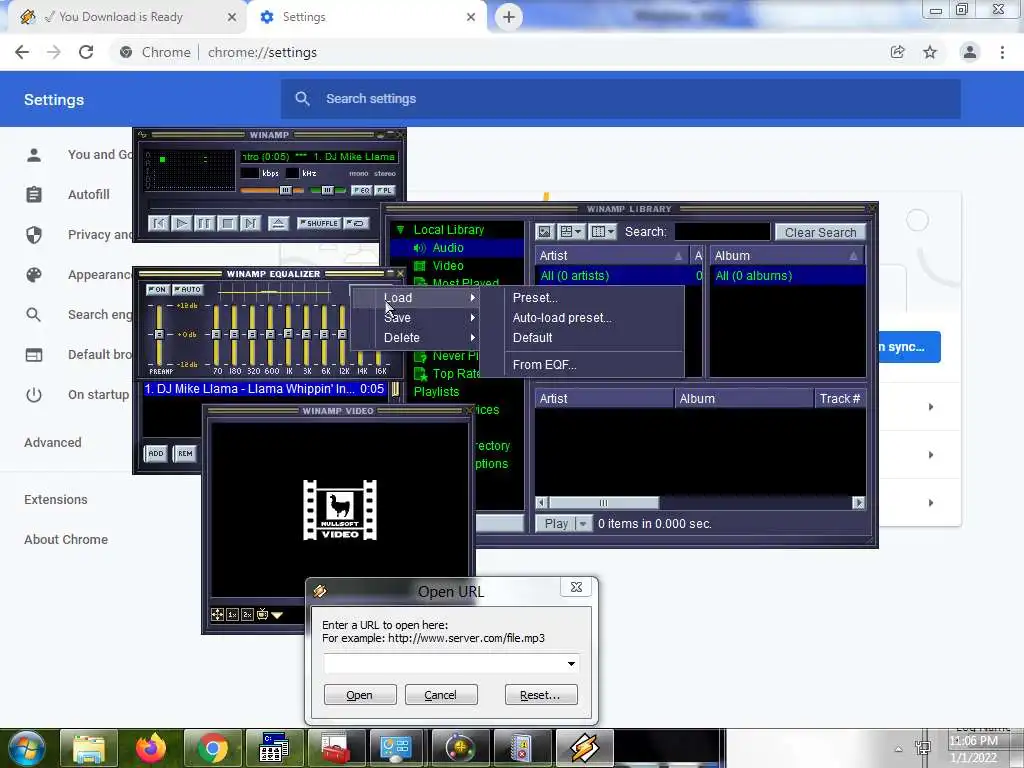Pause the track in Winamp
1024x768 pixels.
click(204, 223)
